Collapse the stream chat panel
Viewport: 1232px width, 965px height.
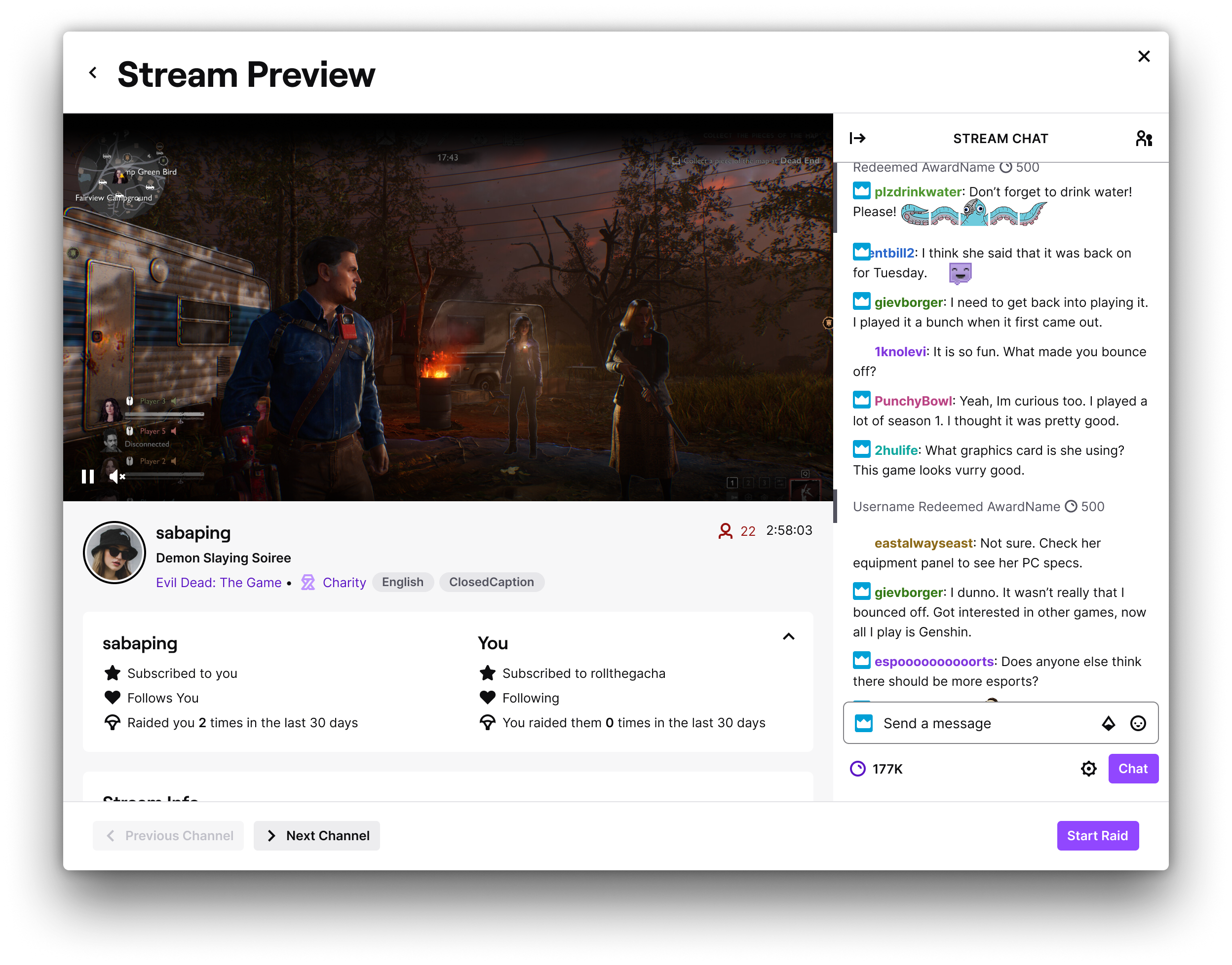click(x=857, y=139)
